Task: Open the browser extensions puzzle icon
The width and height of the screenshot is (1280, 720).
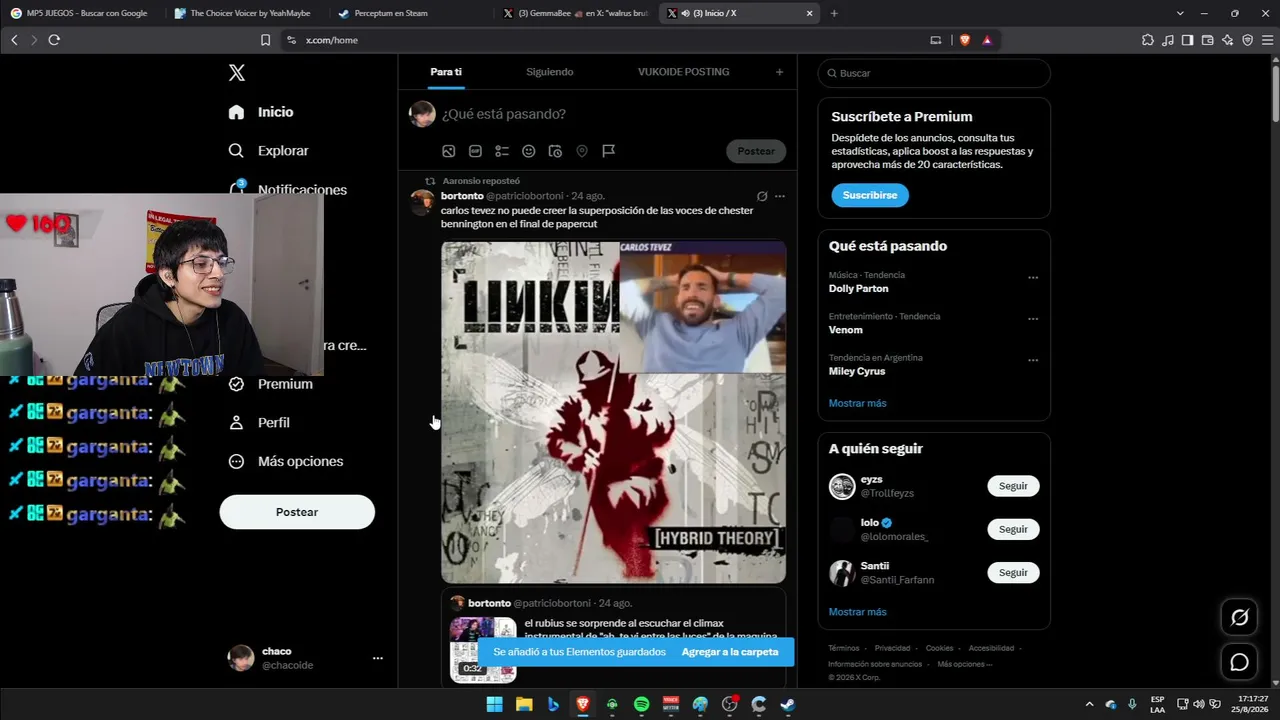Action: pyautogui.click(x=1148, y=40)
